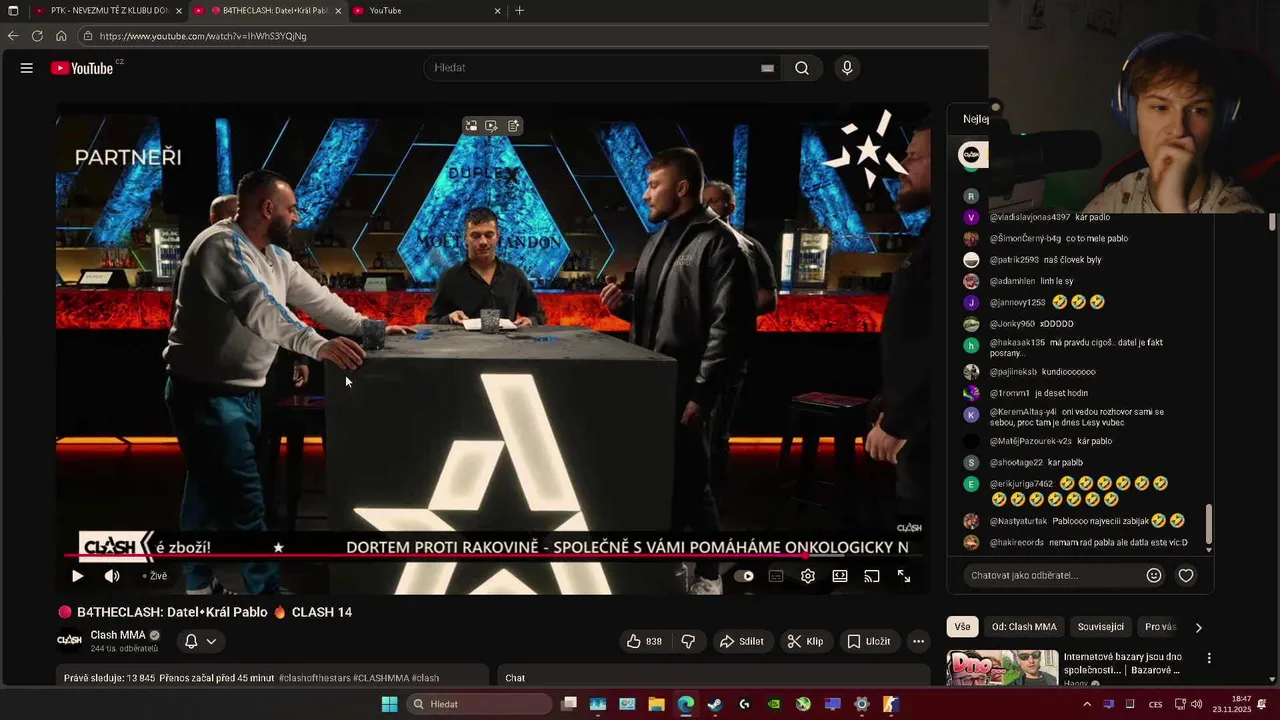
Task: Open the player settings gear
Action: coord(808,576)
